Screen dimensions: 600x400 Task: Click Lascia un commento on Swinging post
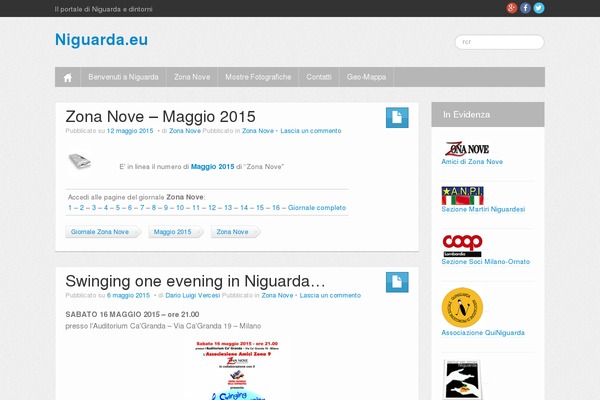[x=330, y=296]
